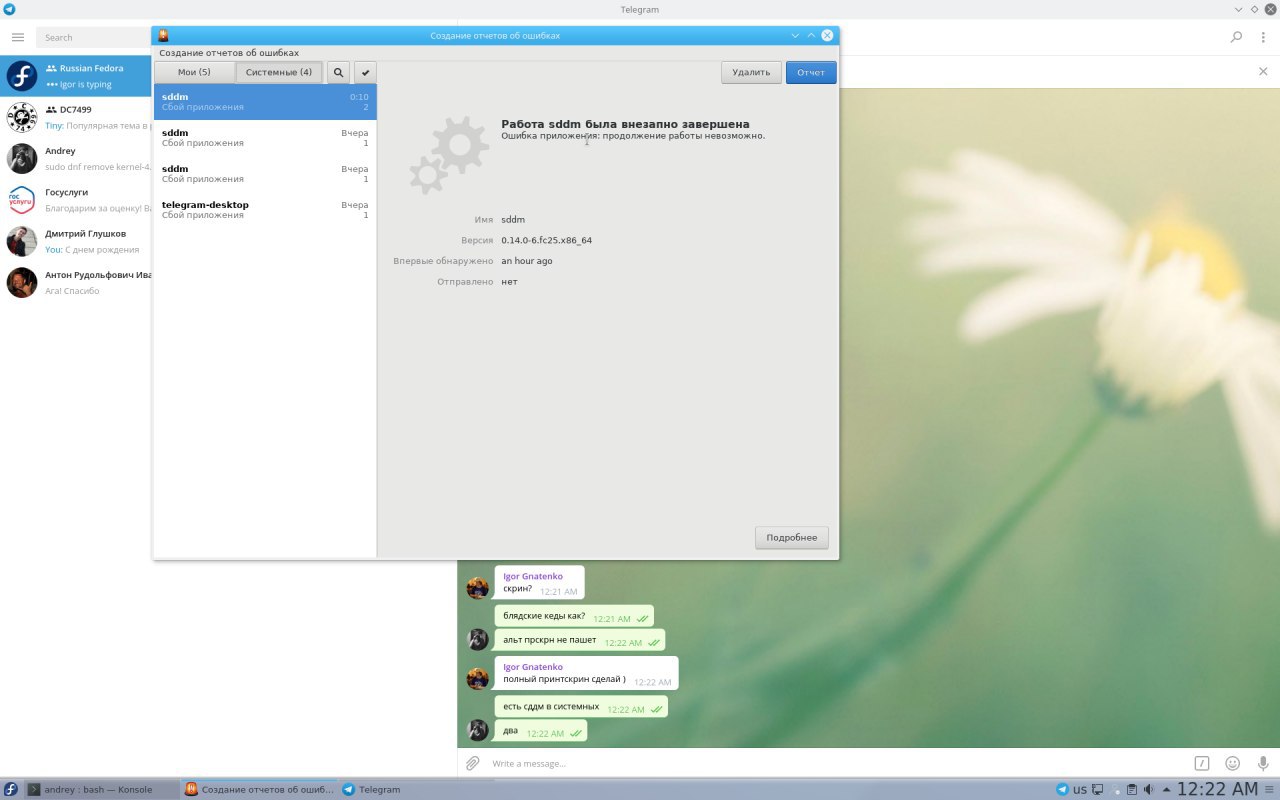Image resolution: width=1280 pixels, height=800 pixels.
Task: Toggle the checkmark selection mode button
Action: [365, 72]
